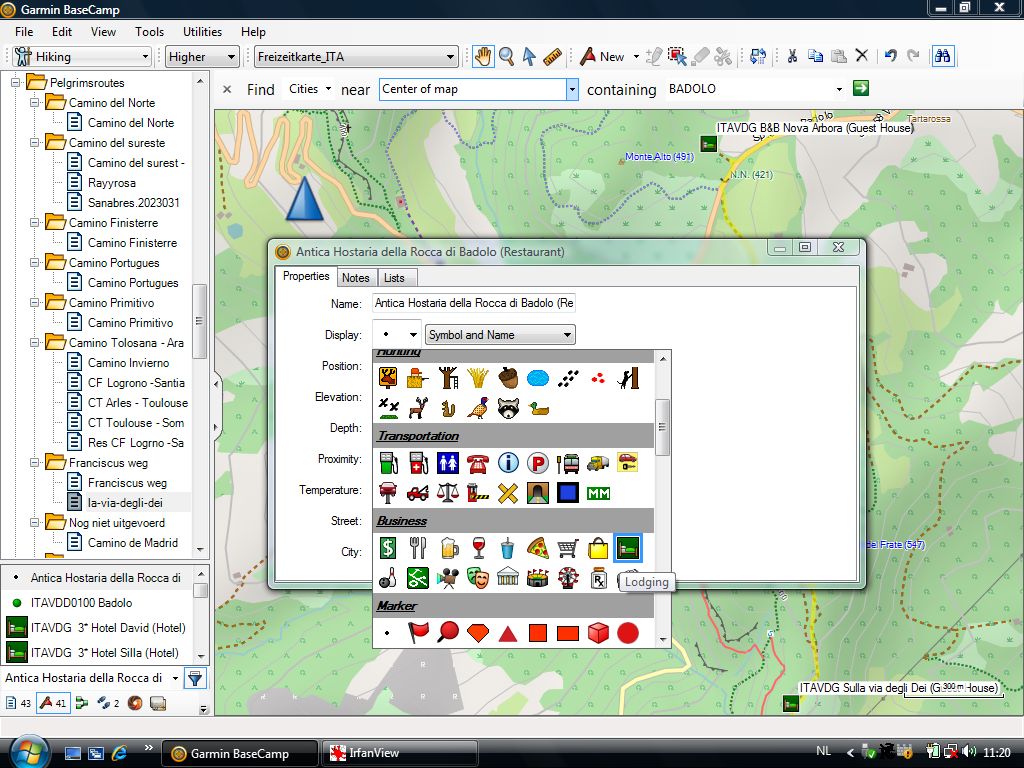The width and height of the screenshot is (1024, 768).
Task: Open the binoculars Find toolbar icon
Action: point(942,57)
